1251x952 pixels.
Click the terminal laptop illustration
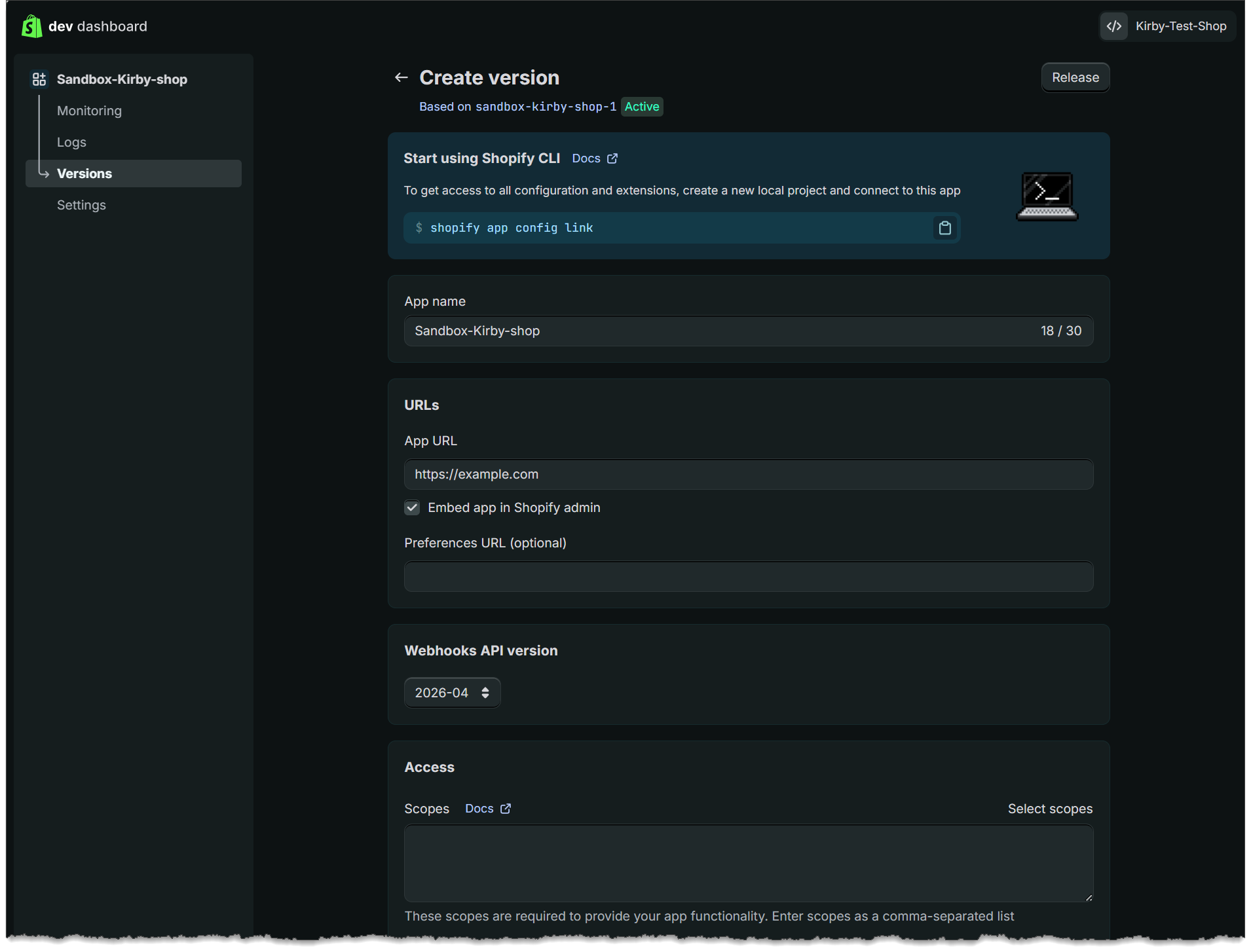(1047, 196)
